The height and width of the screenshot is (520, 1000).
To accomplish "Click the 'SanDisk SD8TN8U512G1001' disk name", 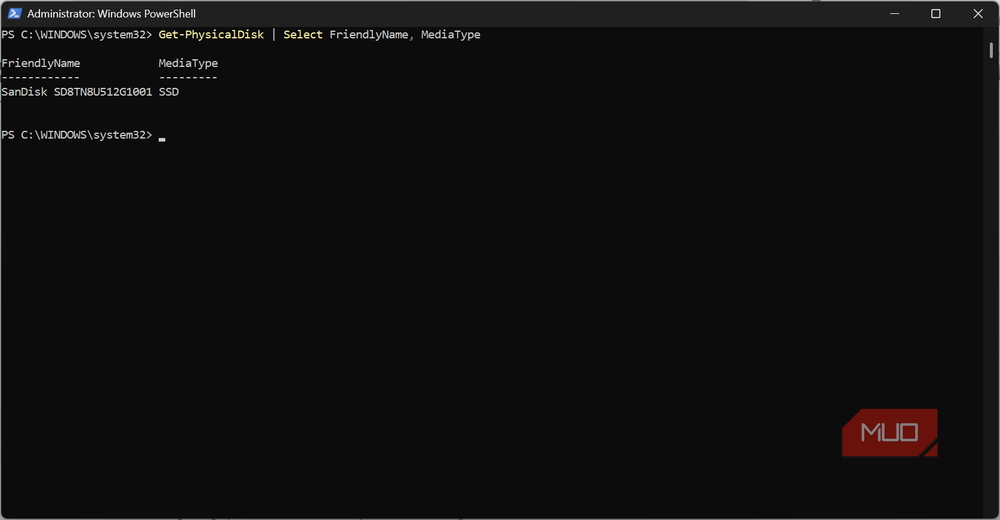I will 77,92.
